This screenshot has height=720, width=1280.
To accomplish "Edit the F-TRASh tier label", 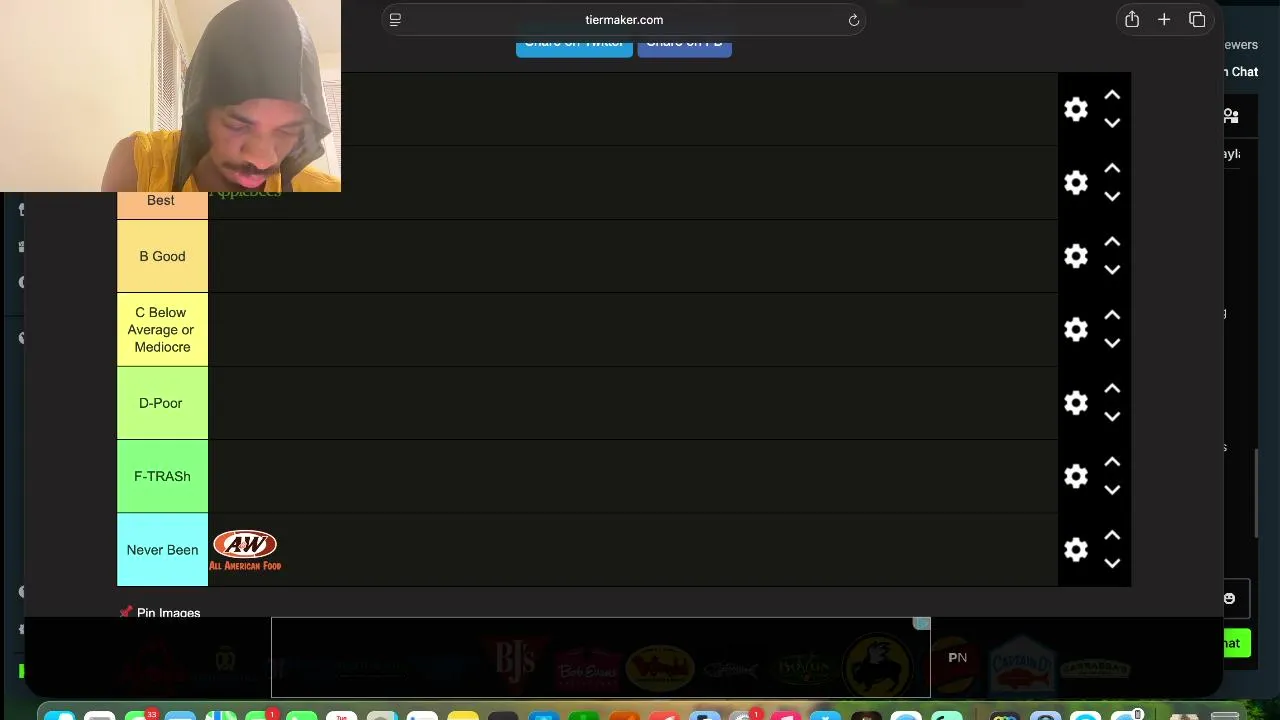I will (x=163, y=476).
